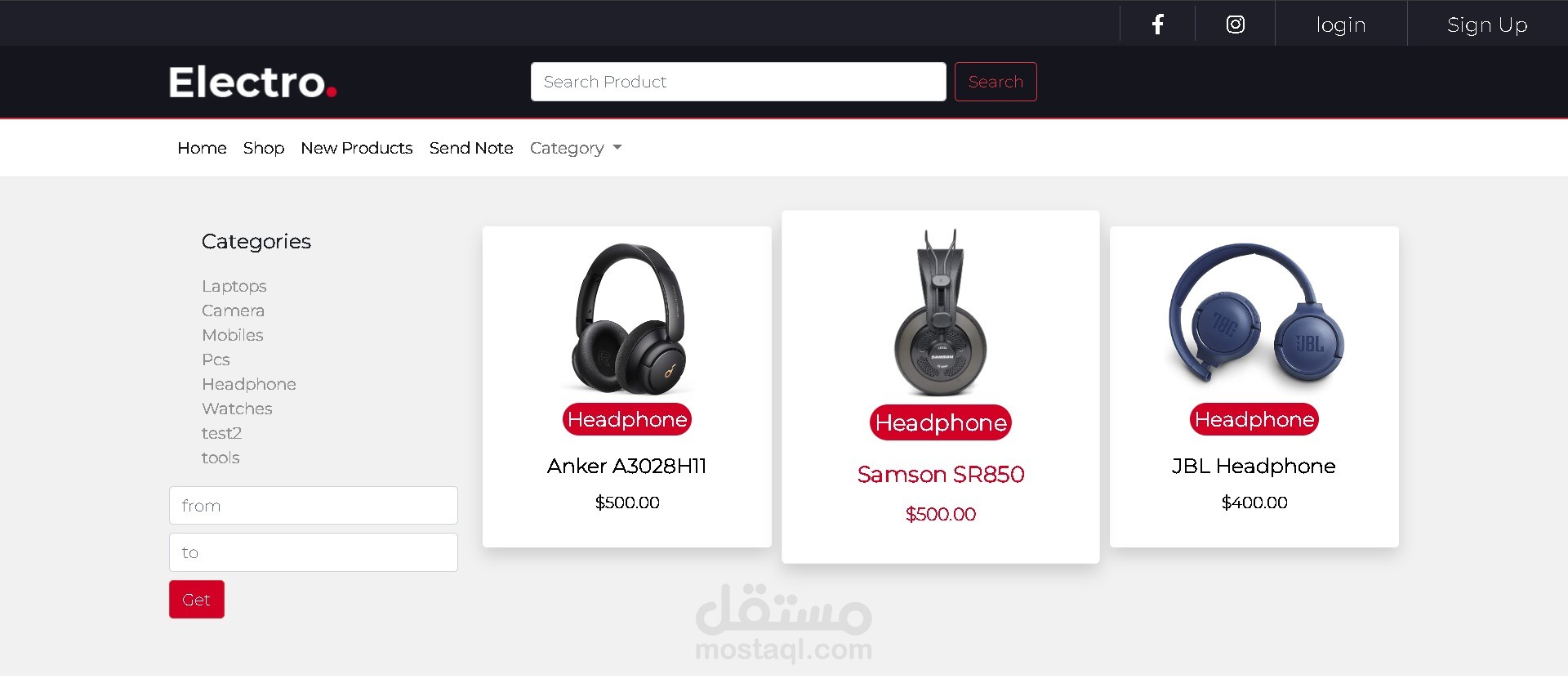Open the Anker A3028H11 headphone image
Viewport: 1568px width, 679px height.
(627, 319)
